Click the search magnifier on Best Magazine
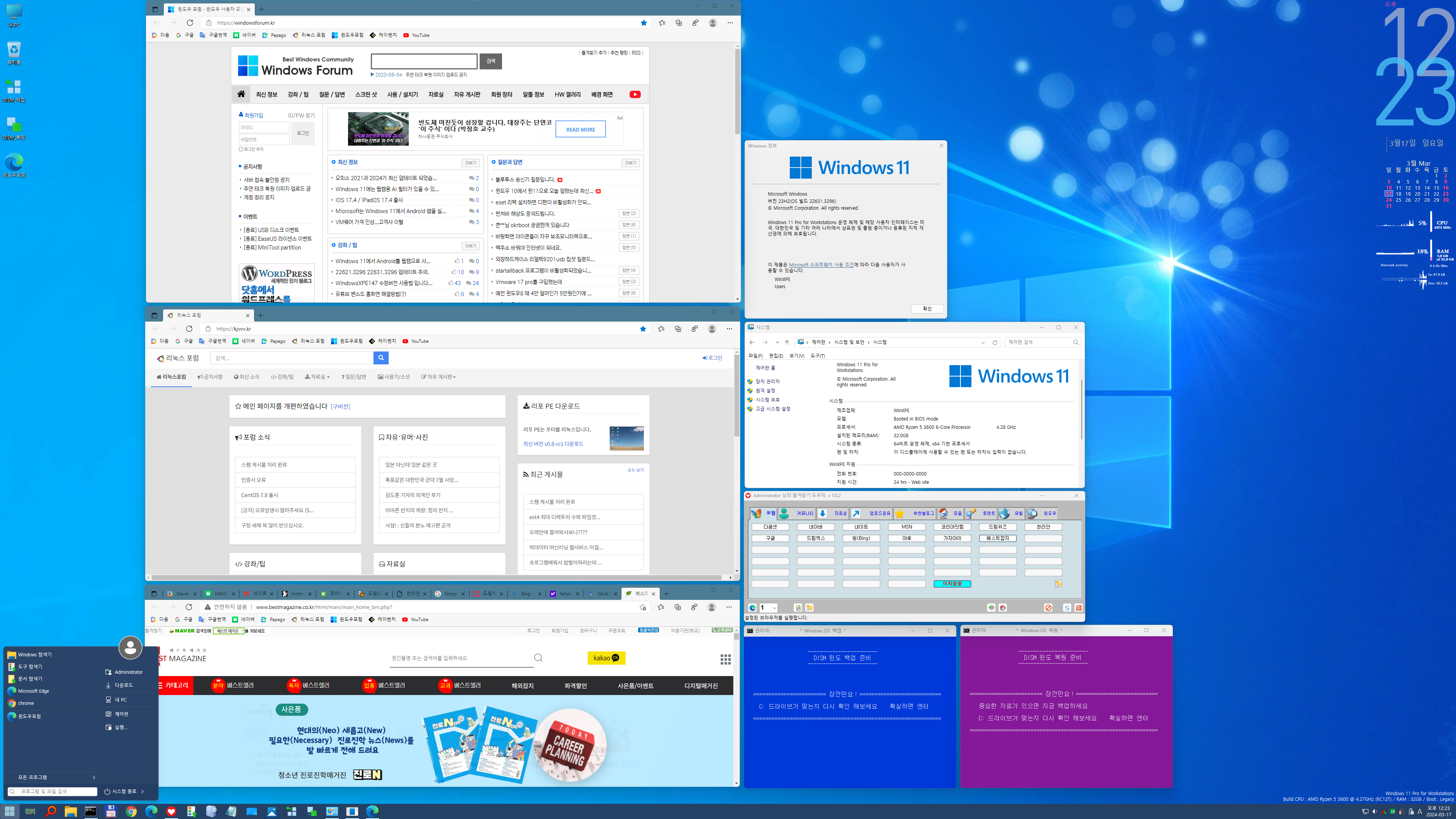1456x819 pixels. tap(538, 658)
